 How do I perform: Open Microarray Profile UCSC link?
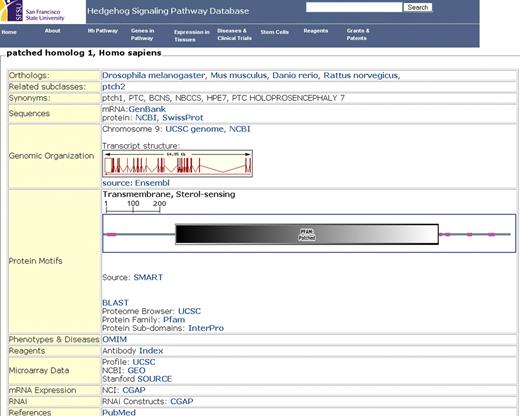[144, 362]
